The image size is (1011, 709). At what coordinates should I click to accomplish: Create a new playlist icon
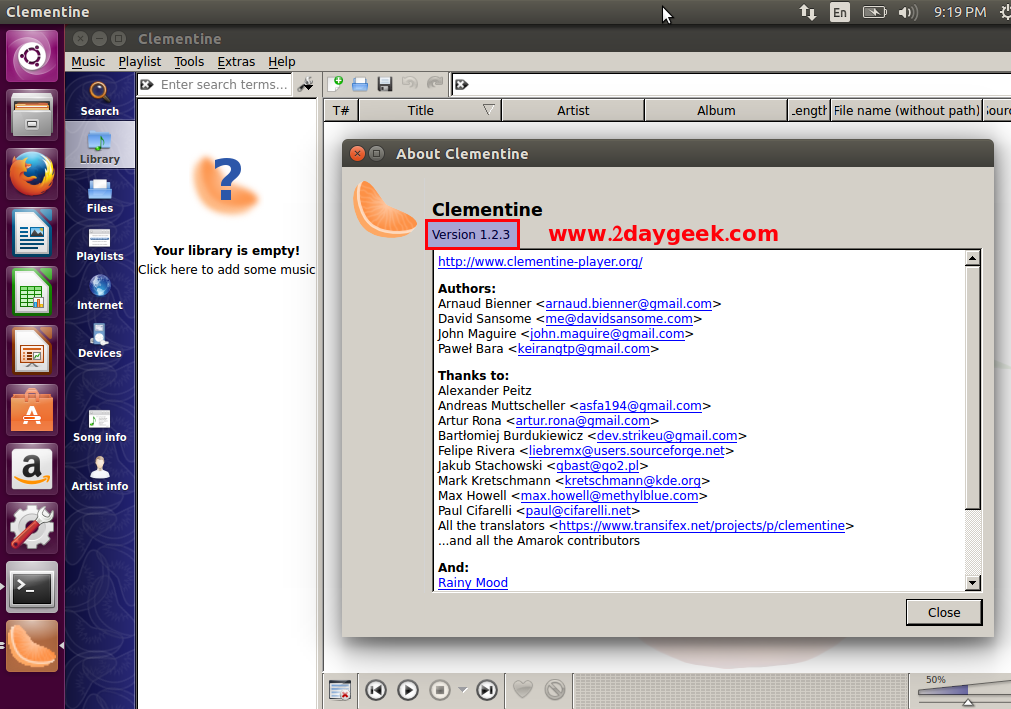[x=335, y=84]
